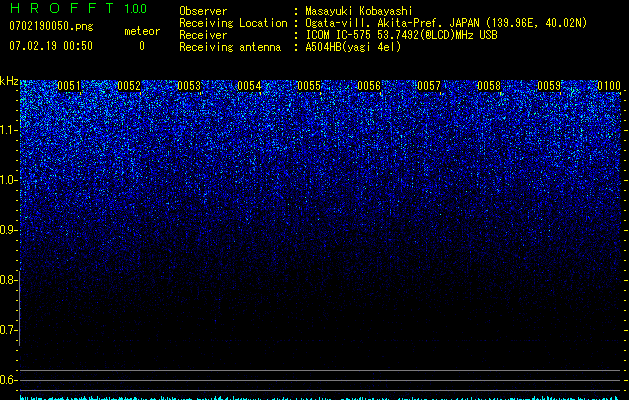629x400 pixels.
Task: Click the date stamp 07.02.19 00:50
Action: (x=51, y=46)
